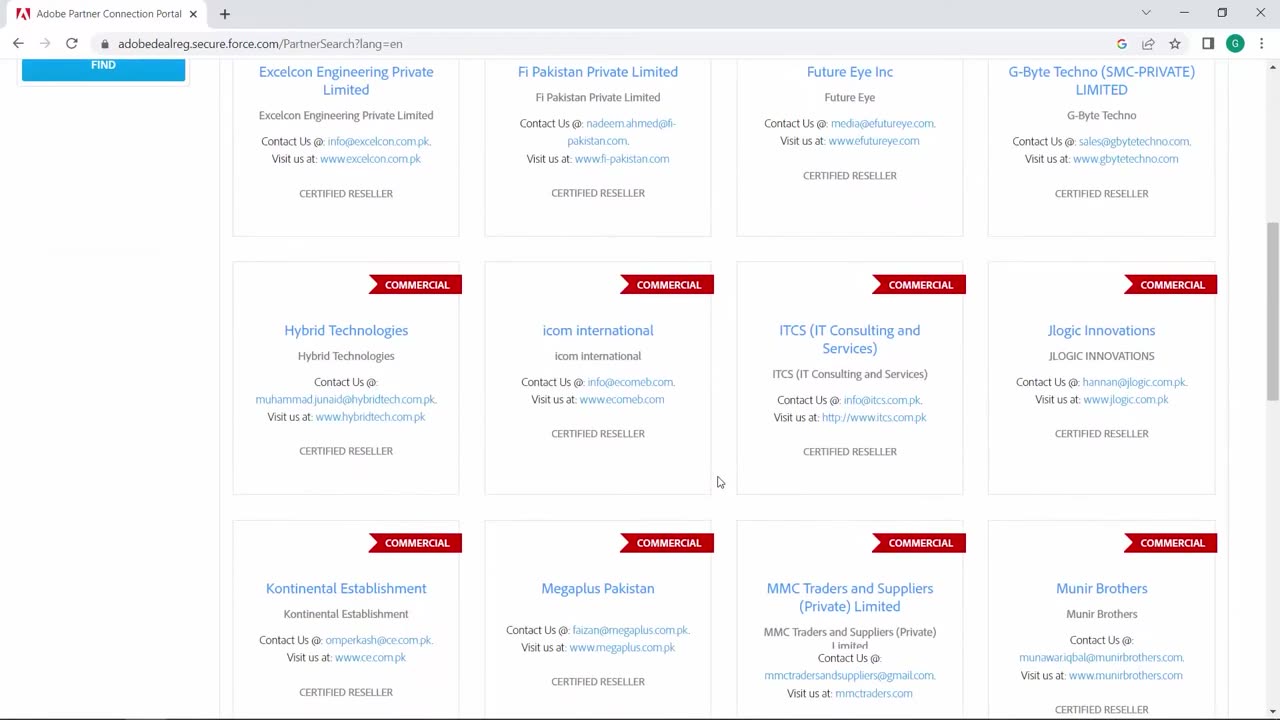Email sales@gbytetechno.com

click(1134, 141)
